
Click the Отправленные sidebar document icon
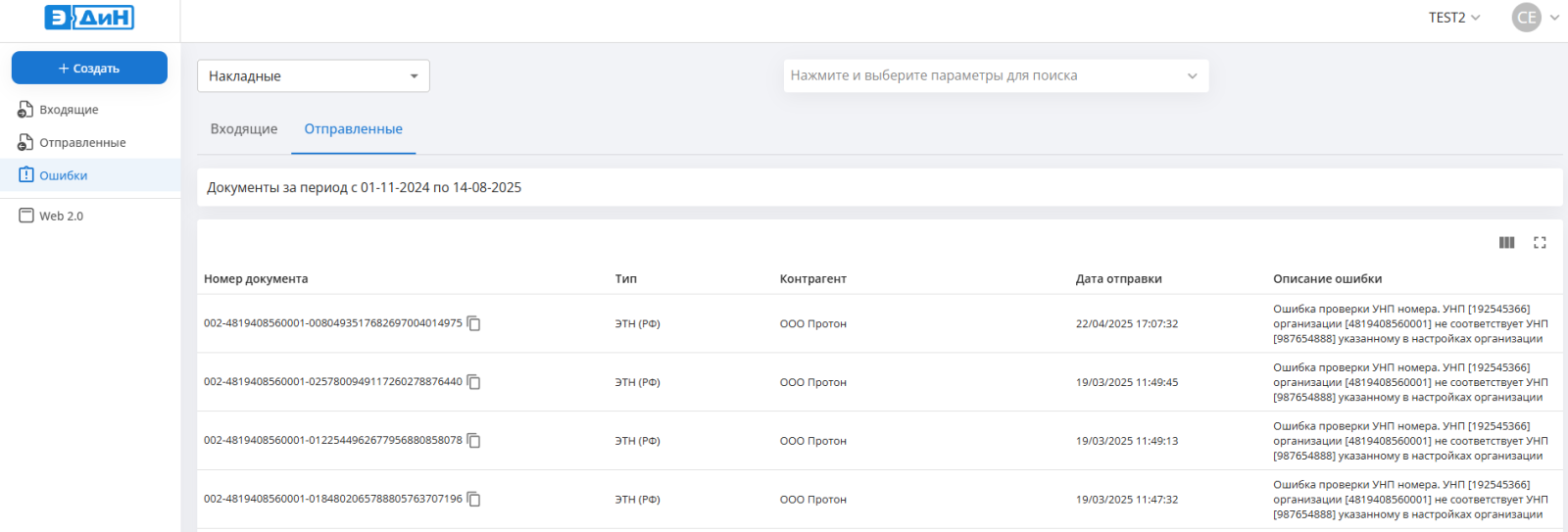25,143
